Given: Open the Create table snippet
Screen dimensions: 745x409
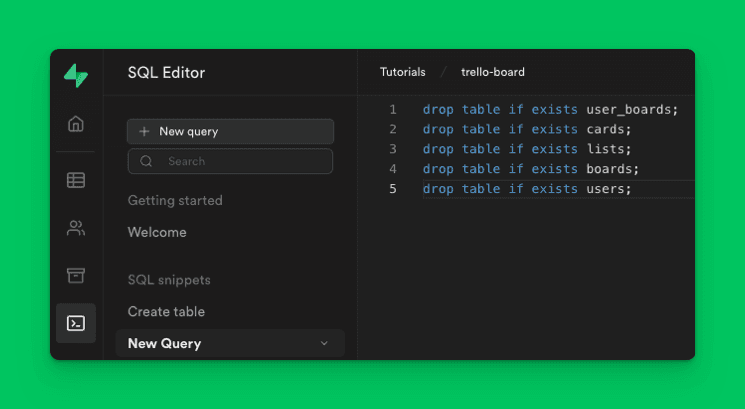Looking at the screenshot, I should (x=166, y=312).
